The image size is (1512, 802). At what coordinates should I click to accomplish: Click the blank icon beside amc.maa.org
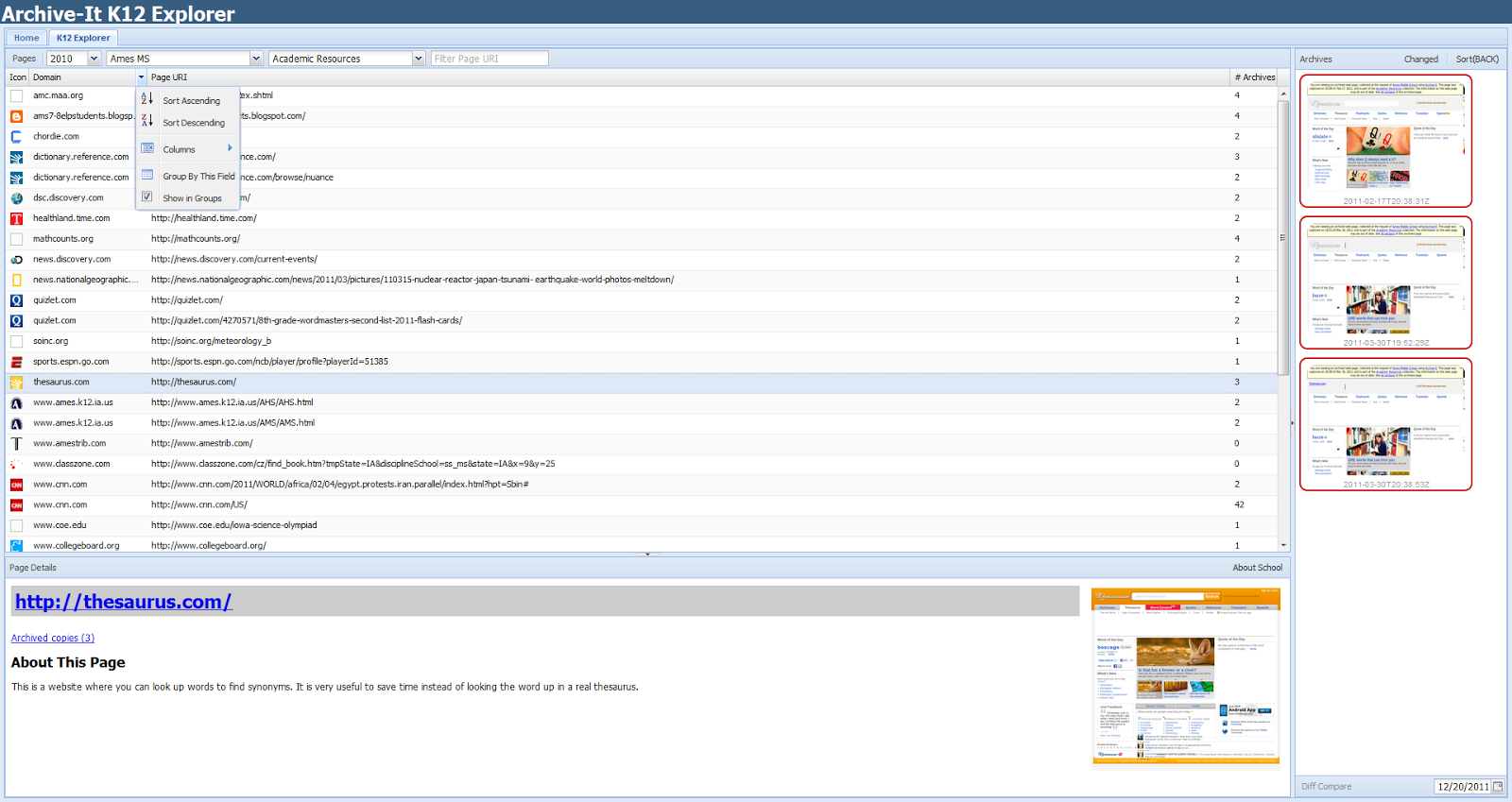pyautogui.click(x=16, y=95)
